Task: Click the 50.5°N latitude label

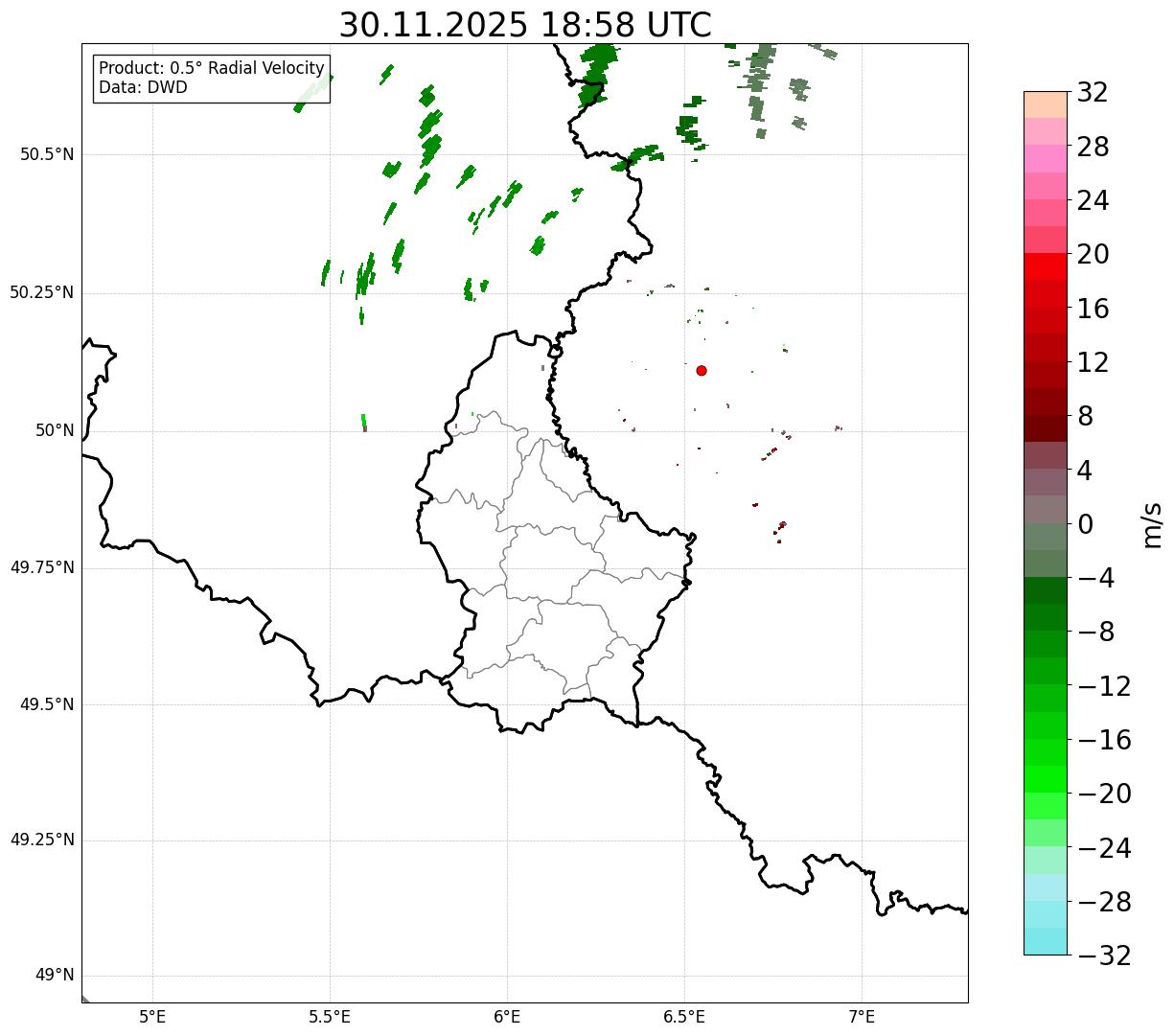Action: pos(47,154)
